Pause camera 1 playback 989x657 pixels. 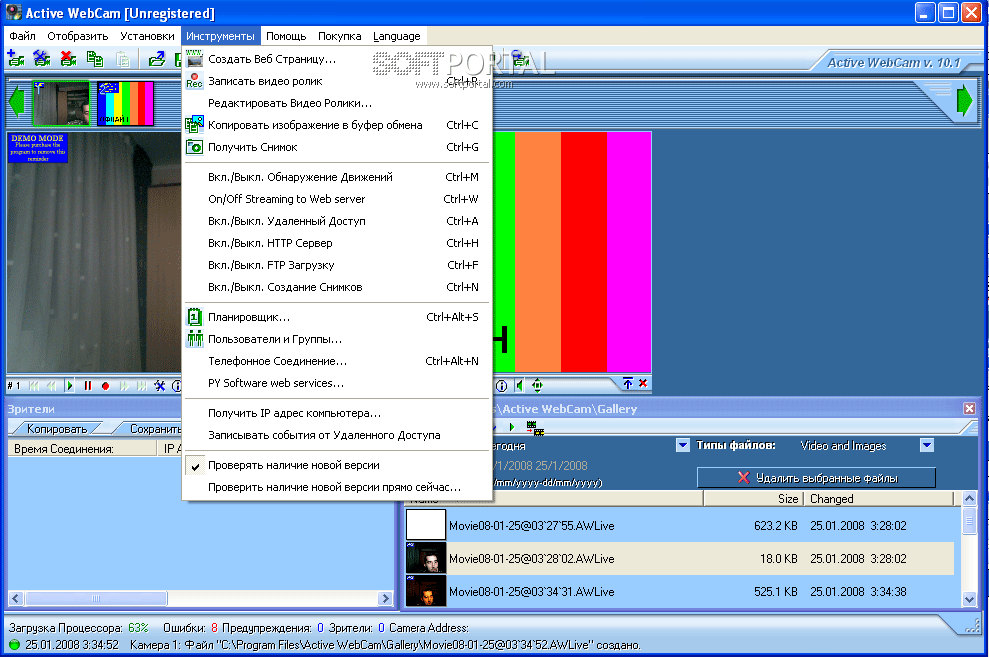(x=88, y=385)
